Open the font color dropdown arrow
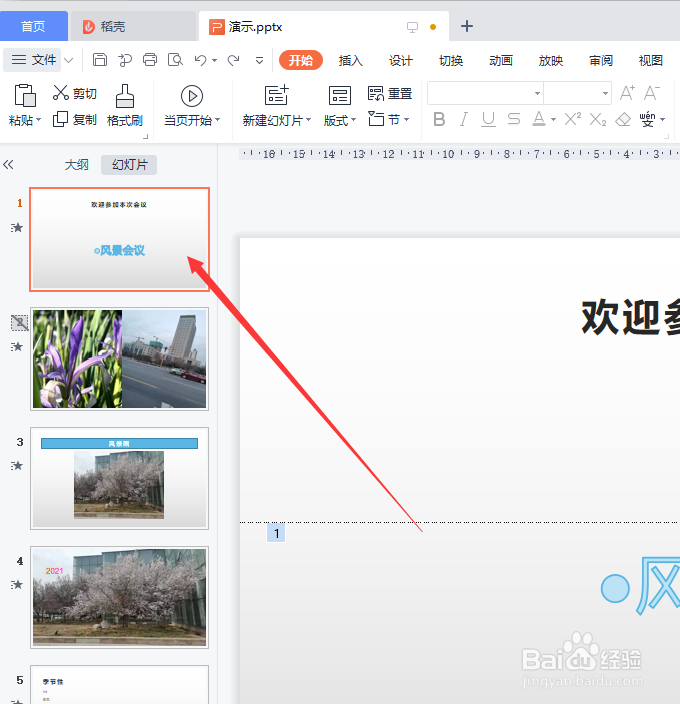The image size is (680, 704). pyautogui.click(x=553, y=119)
